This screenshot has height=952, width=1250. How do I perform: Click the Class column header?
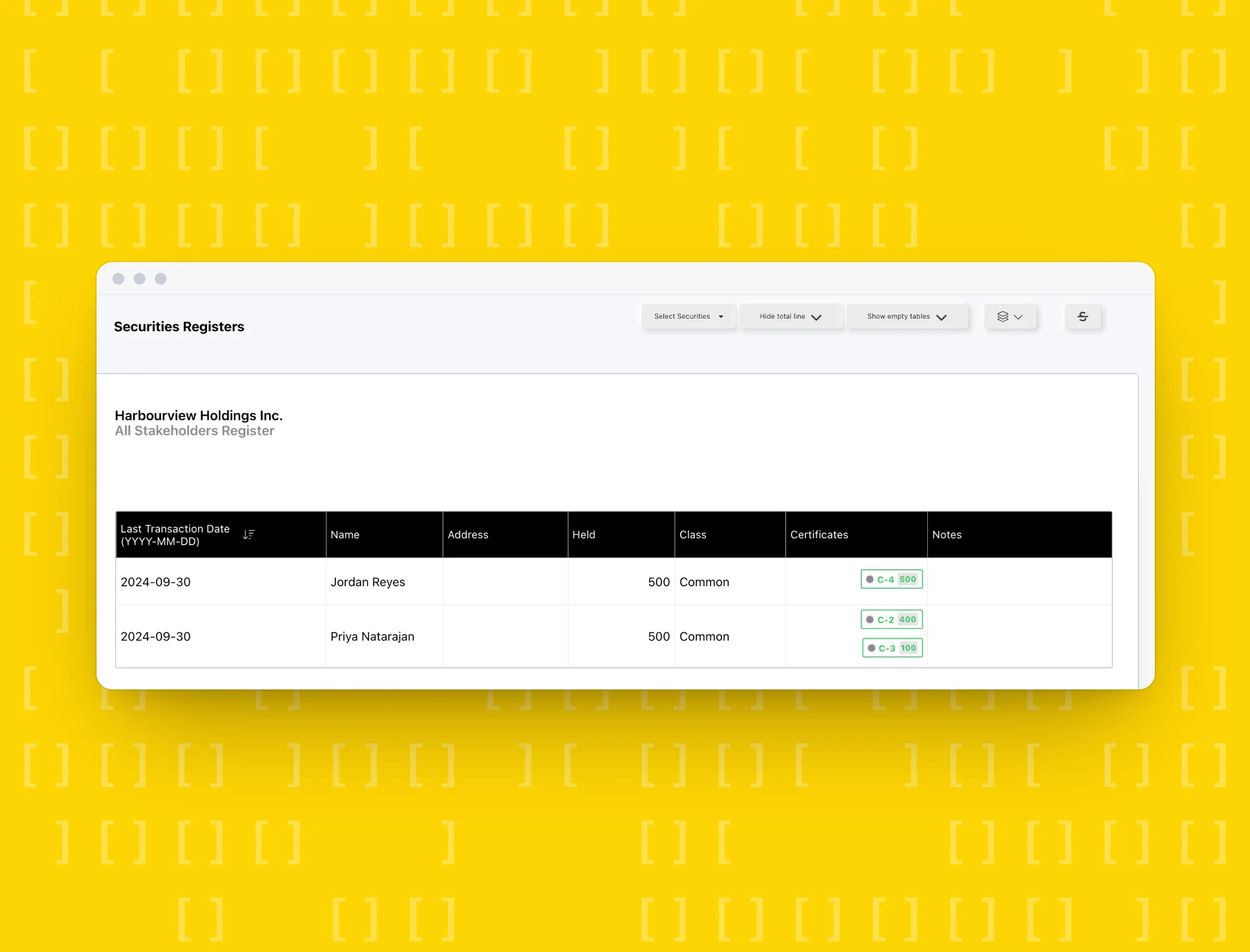click(x=730, y=534)
